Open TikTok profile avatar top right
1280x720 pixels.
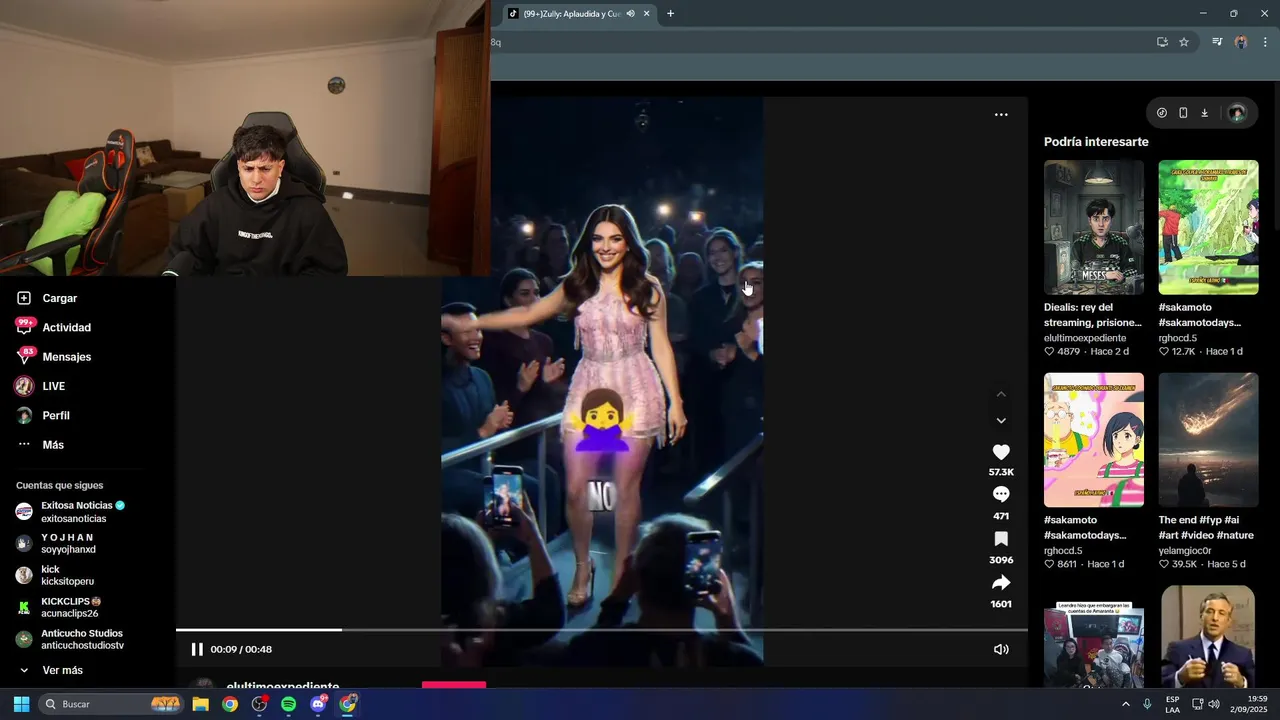1237,113
